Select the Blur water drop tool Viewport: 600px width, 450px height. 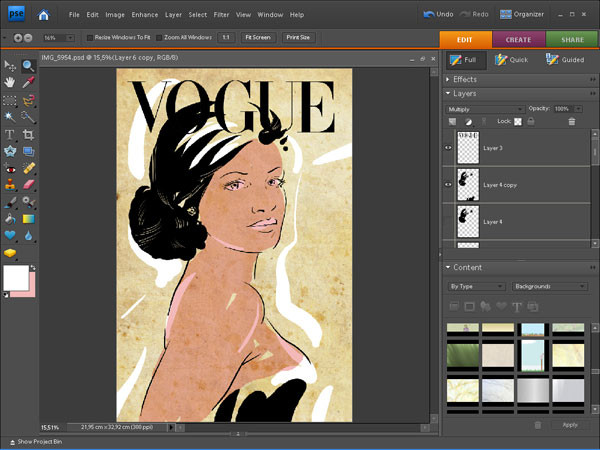[x=28, y=235]
